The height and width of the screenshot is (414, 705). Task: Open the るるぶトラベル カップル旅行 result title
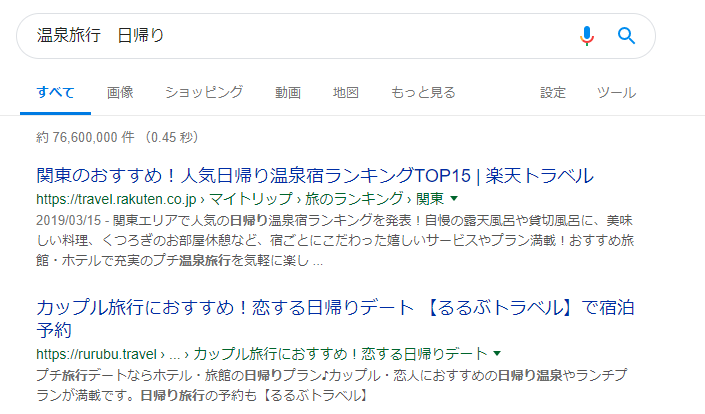[335, 319]
